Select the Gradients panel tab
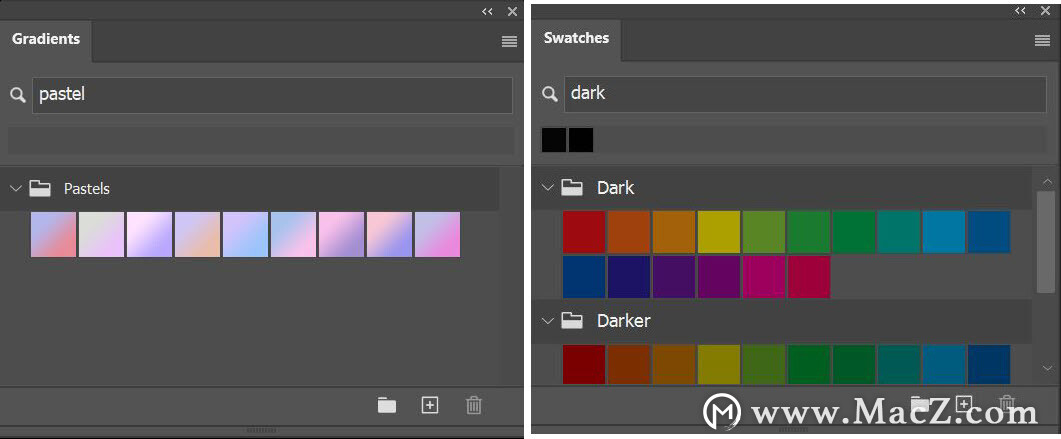 coord(46,39)
